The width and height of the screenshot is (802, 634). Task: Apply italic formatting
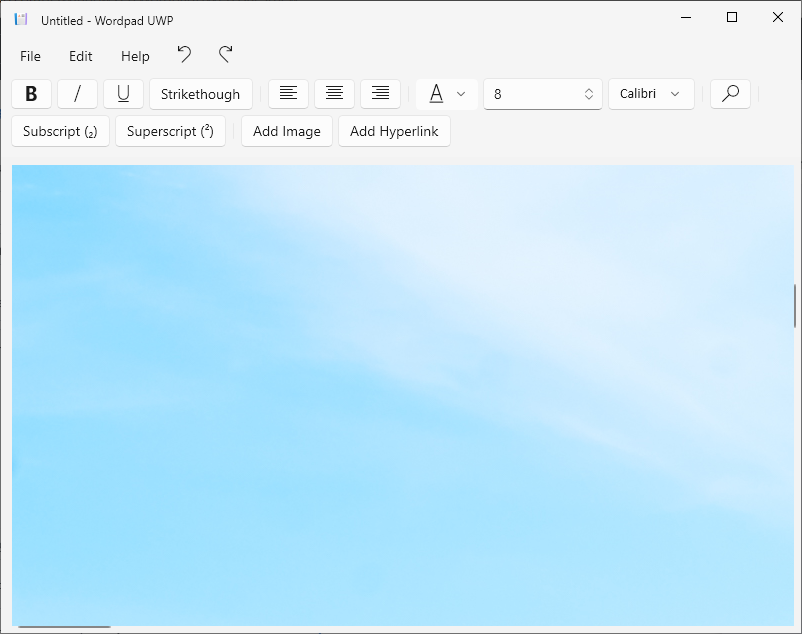pos(77,93)
